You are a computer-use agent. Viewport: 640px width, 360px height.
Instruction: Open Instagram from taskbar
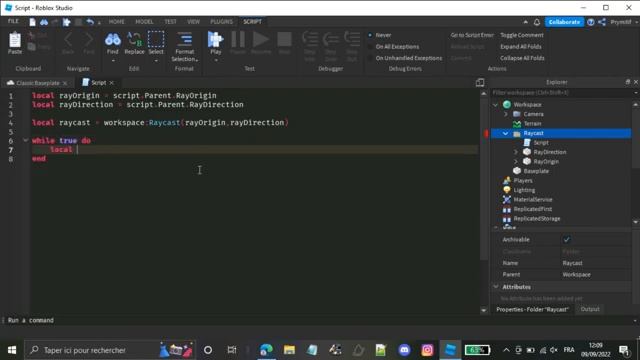coord(427,350)
